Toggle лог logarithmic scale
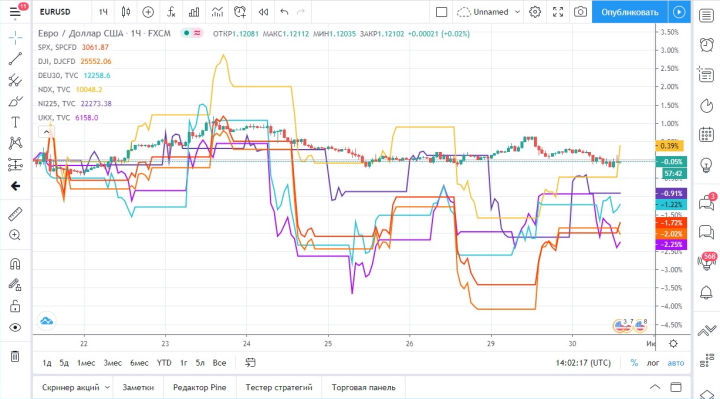This screenshot has height=399, width=720. 653,363
